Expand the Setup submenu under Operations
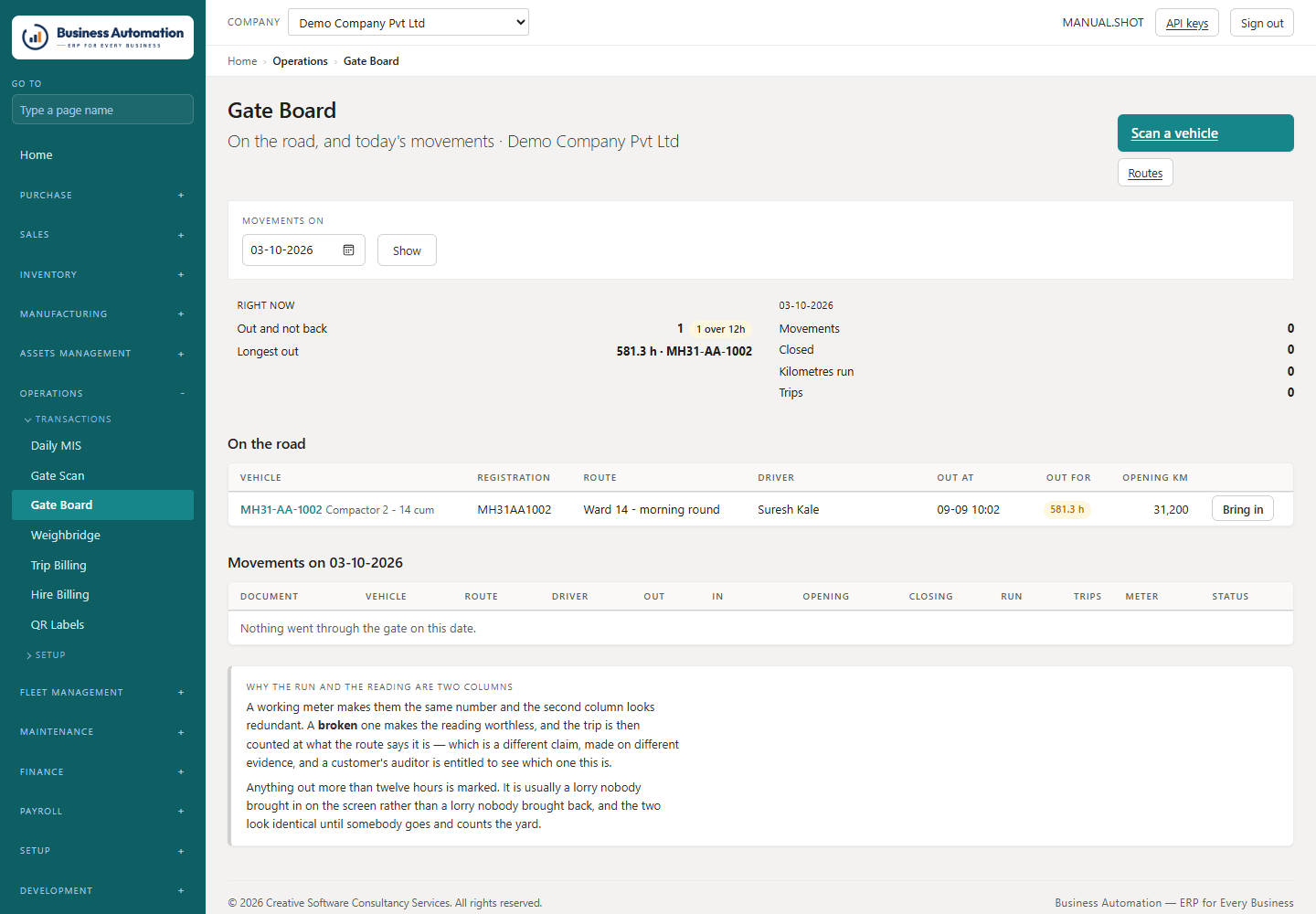Image resolution: width=1316 pixels, height=914 pixels. point(46,655)
